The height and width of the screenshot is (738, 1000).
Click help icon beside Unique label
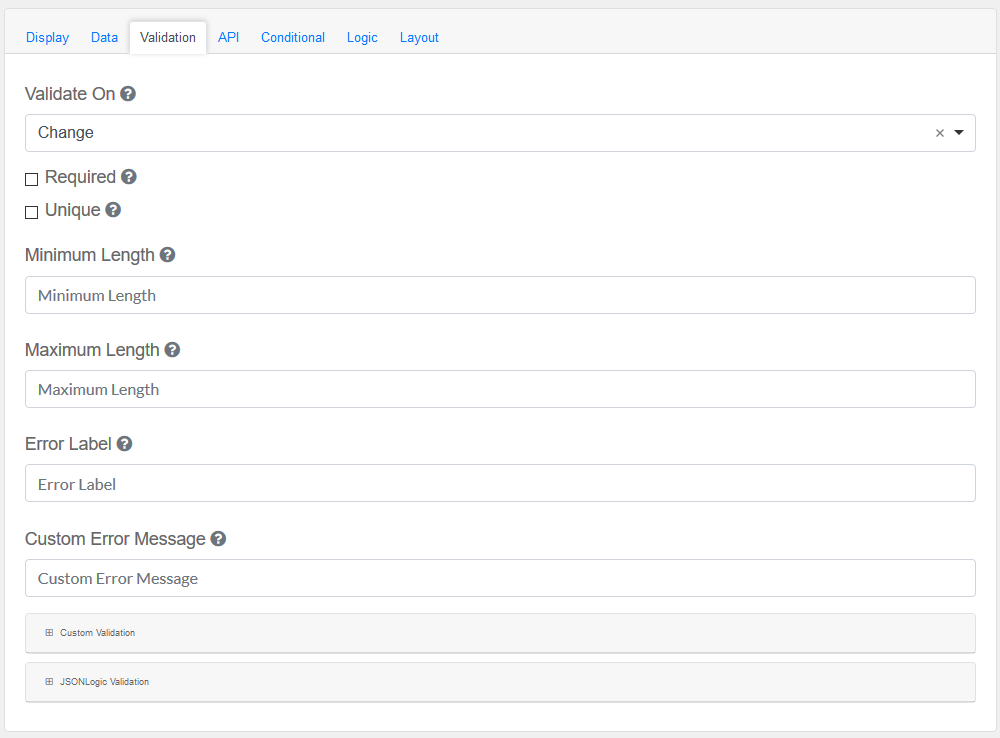tap(113, 210)
